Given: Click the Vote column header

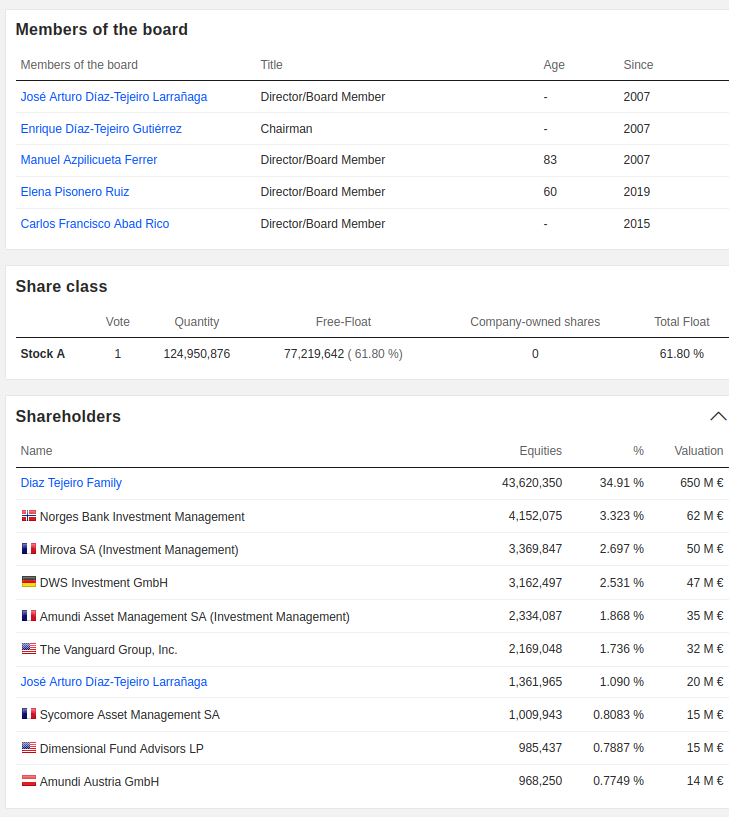Looking at the screenshot, I should click(x=118, y=322).
